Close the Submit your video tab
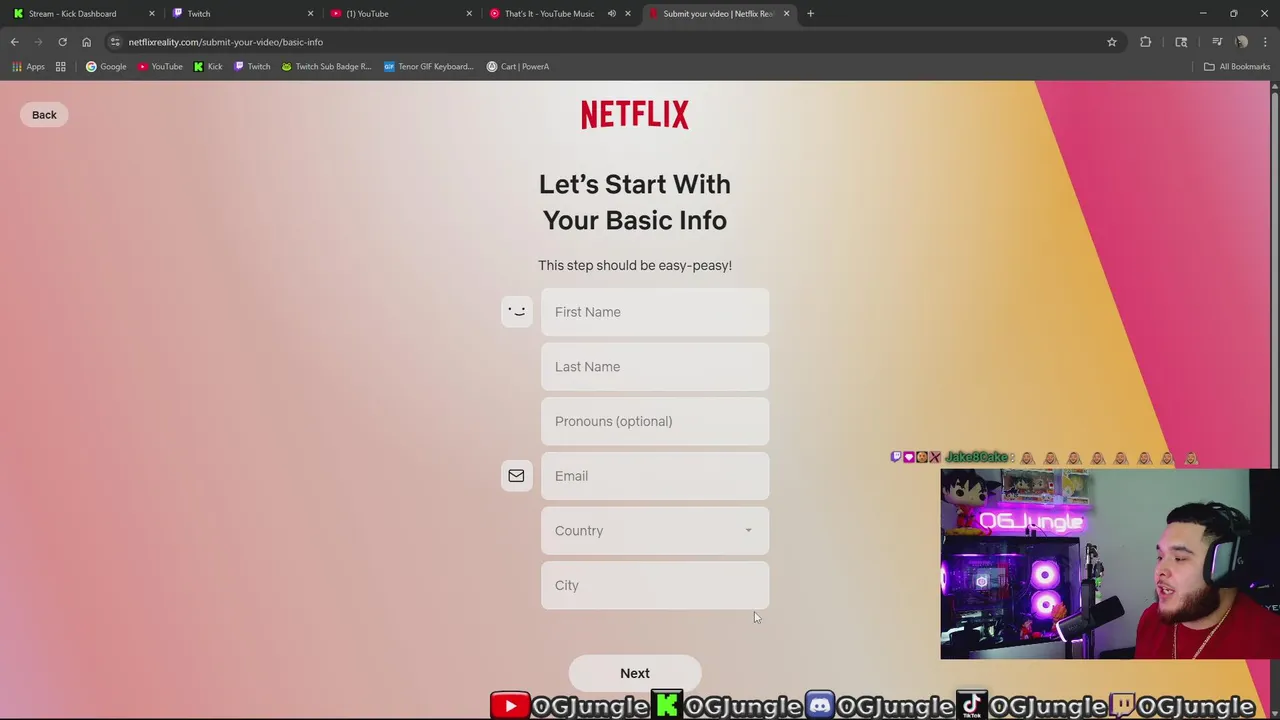This screenshot has width=1280, height=720. (786, 13)
